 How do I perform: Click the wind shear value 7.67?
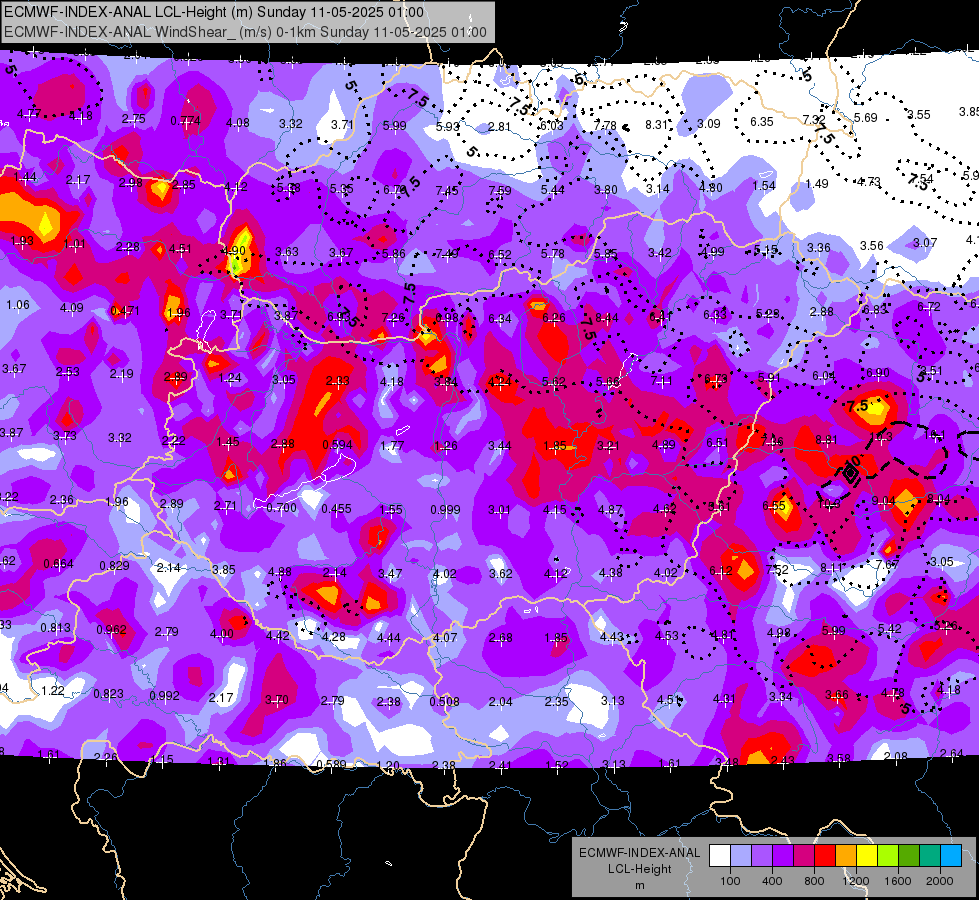pyautogui.click(x=887, y=565)
